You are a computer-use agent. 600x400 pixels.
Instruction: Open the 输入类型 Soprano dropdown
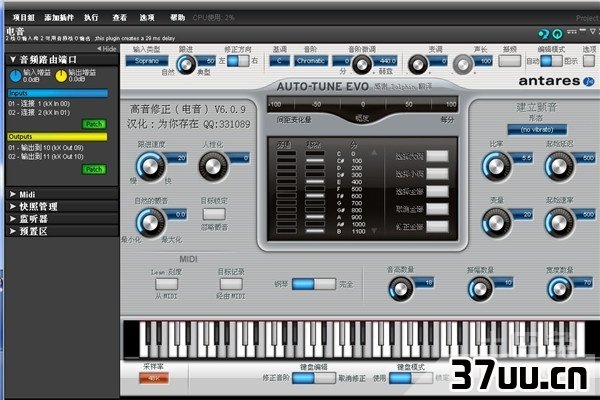click(147, 61)
